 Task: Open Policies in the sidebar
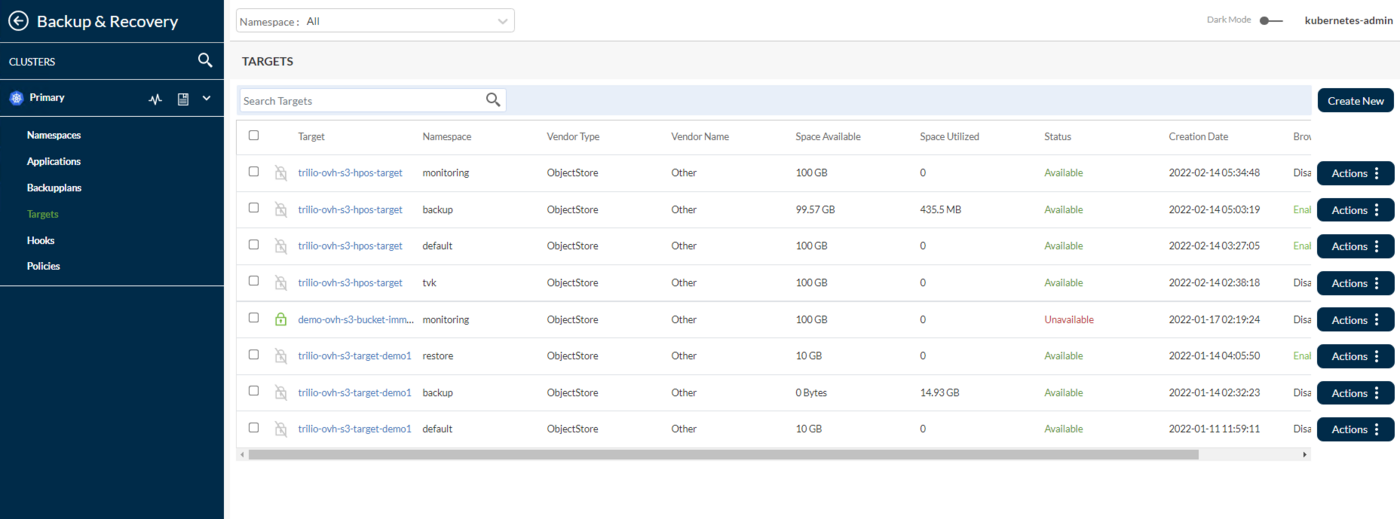(43, 266)
